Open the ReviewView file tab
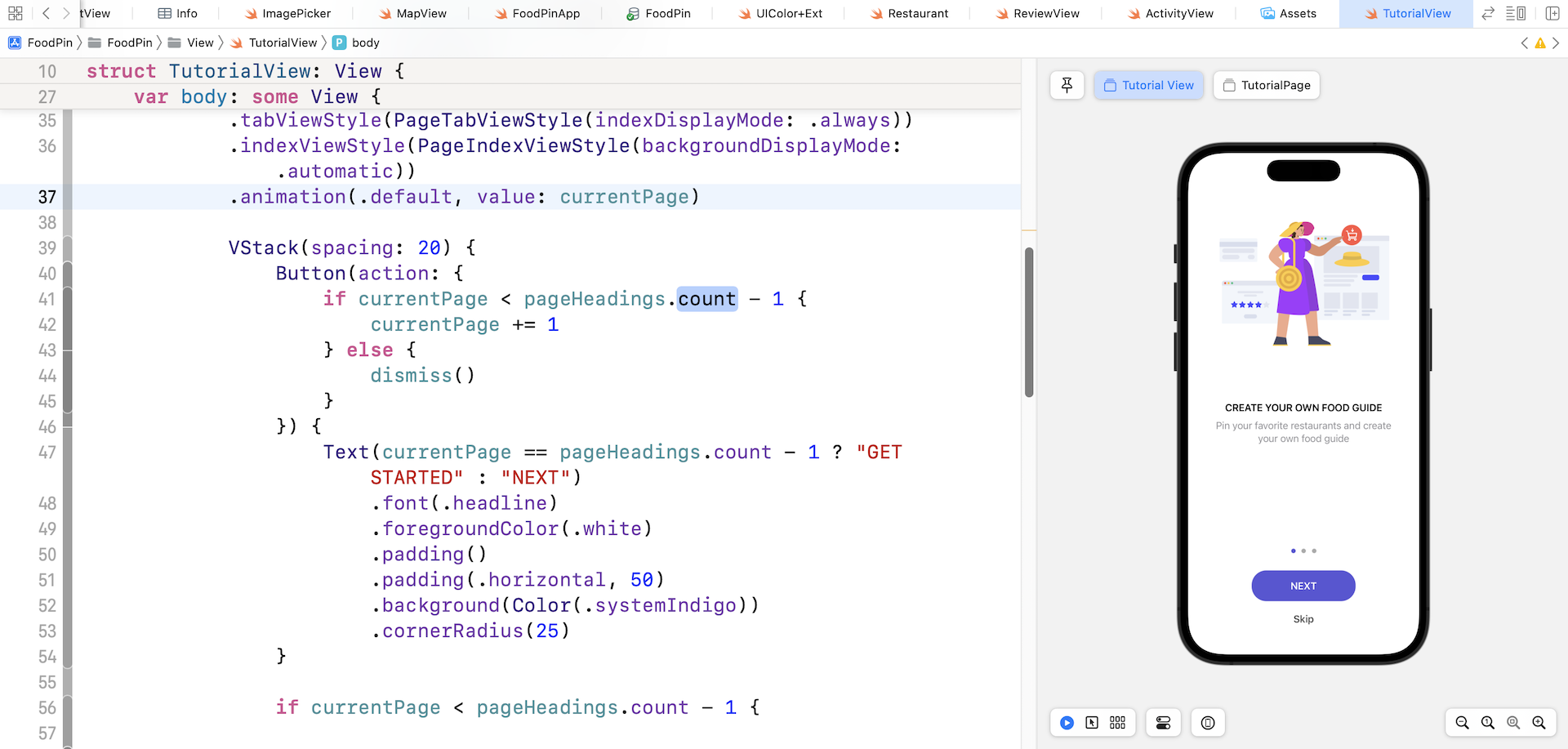1568x749 pixels. tap(1037, 13)
